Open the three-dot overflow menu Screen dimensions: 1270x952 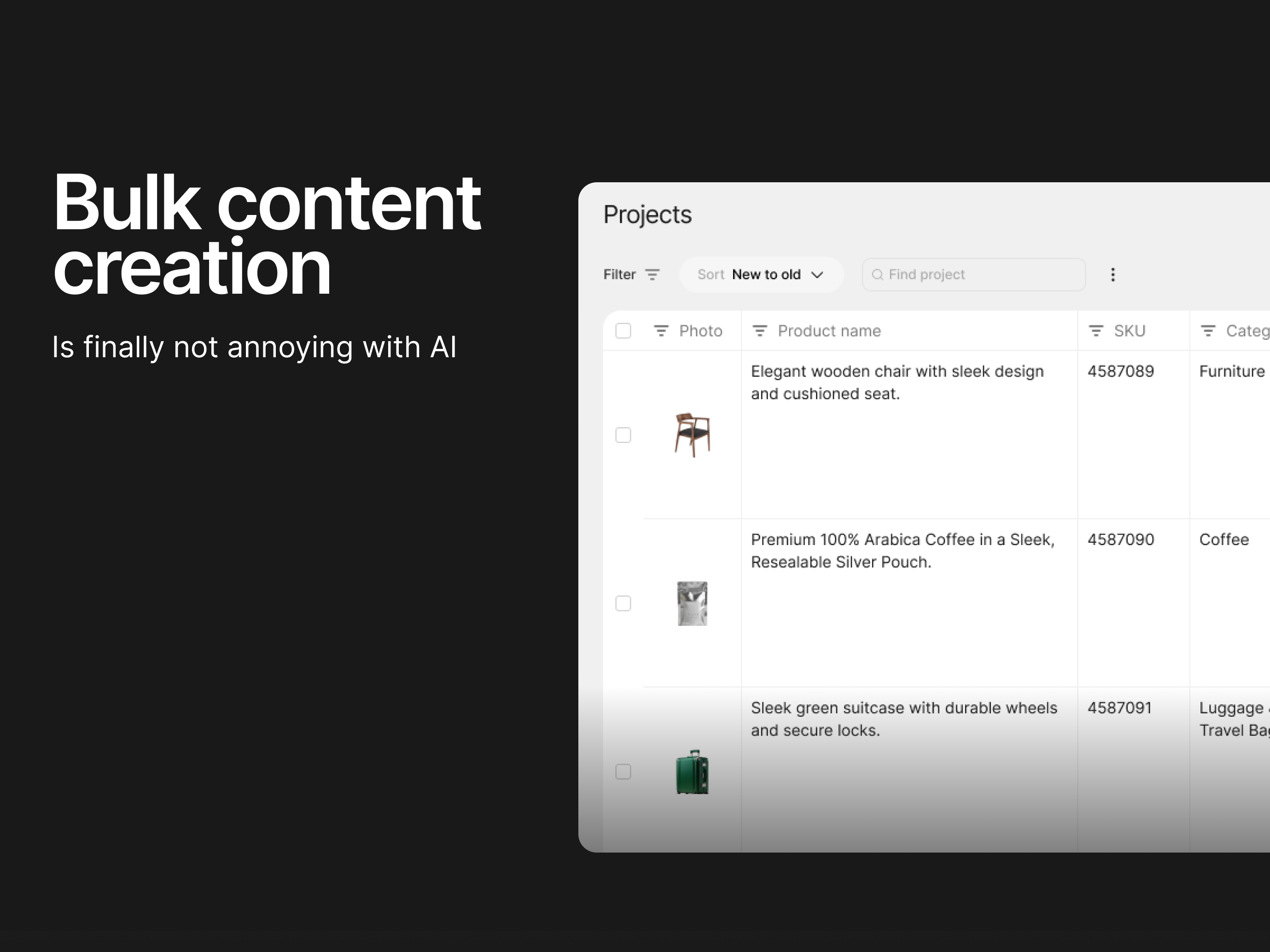1113,274
